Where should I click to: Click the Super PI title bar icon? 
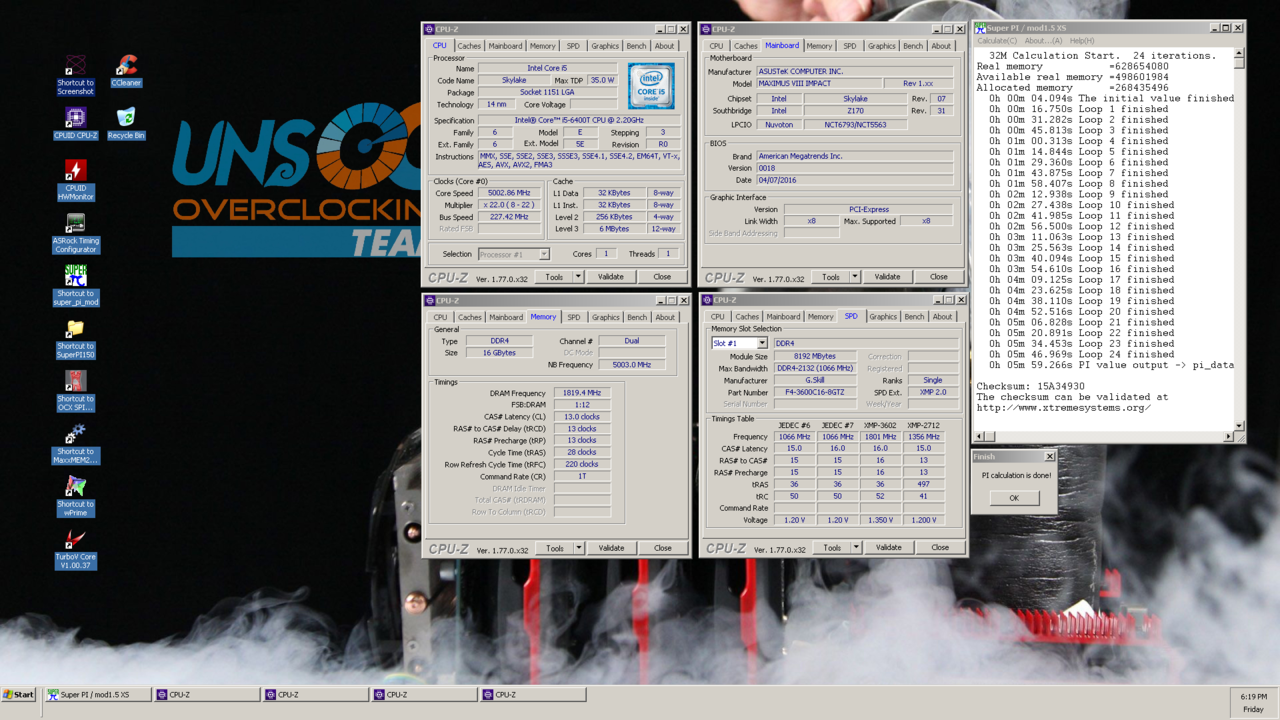980,28
